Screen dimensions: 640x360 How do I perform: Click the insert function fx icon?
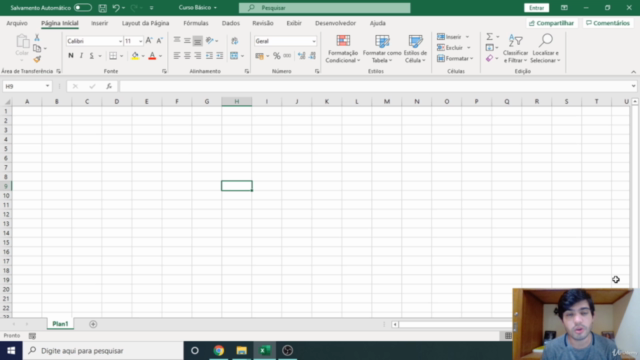point(109,86)
